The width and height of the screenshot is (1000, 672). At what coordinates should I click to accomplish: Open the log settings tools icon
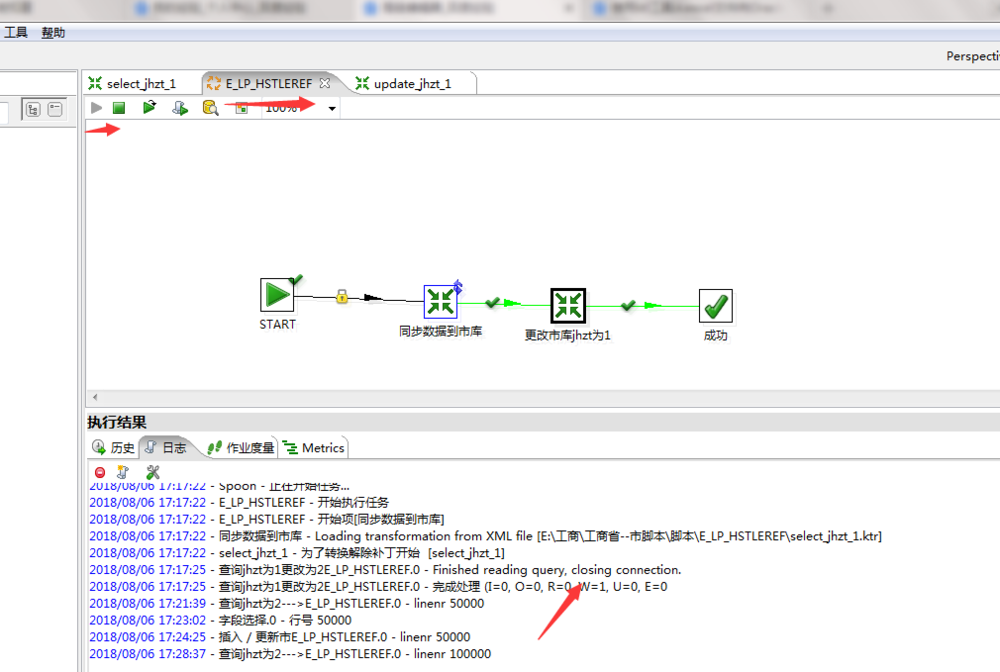click(152, 472)
